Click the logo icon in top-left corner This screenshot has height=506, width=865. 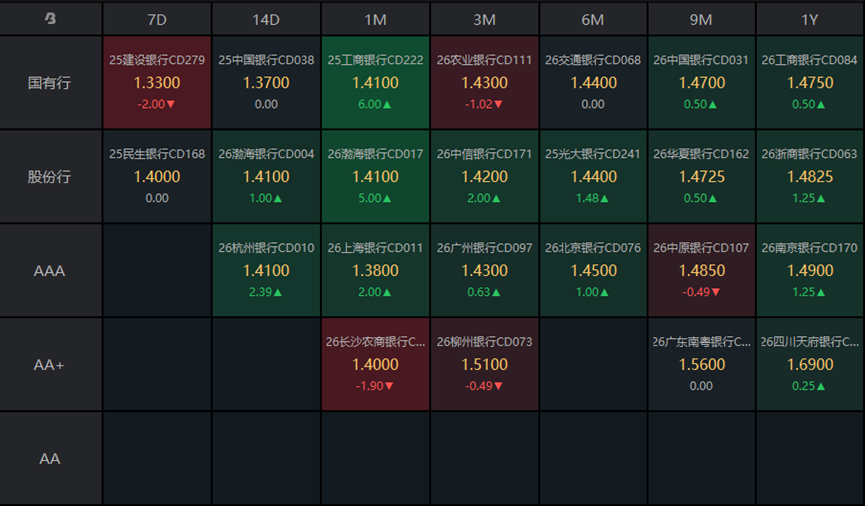click(x=50, y=19)
